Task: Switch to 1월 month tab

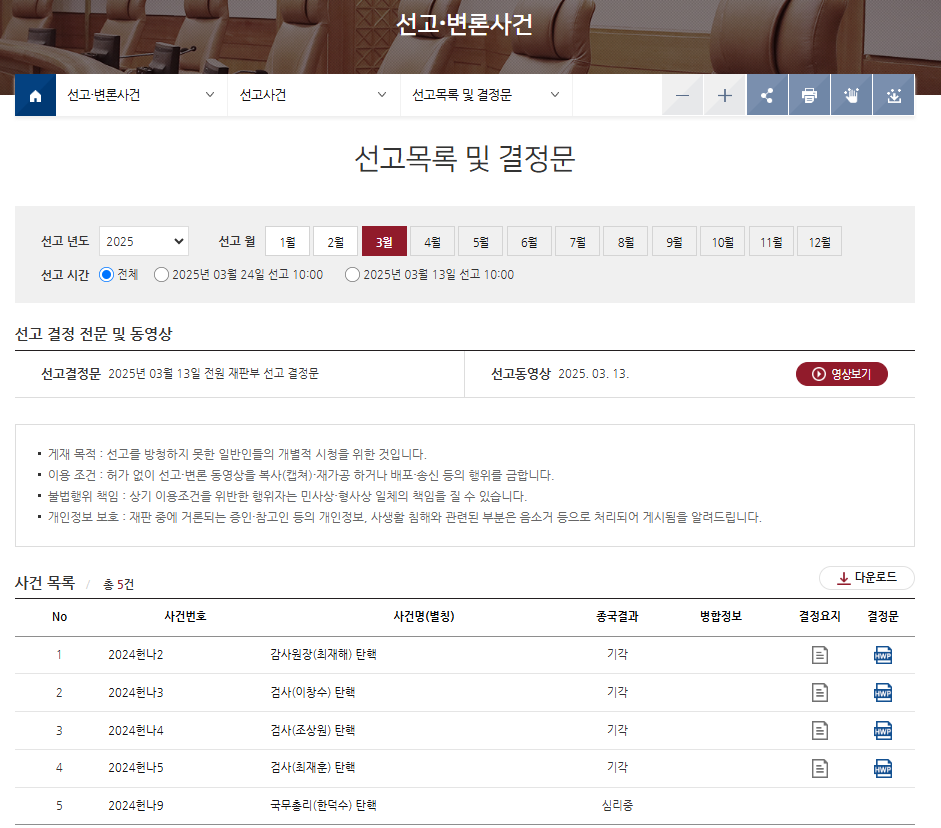Action: (x=287, y=241)
